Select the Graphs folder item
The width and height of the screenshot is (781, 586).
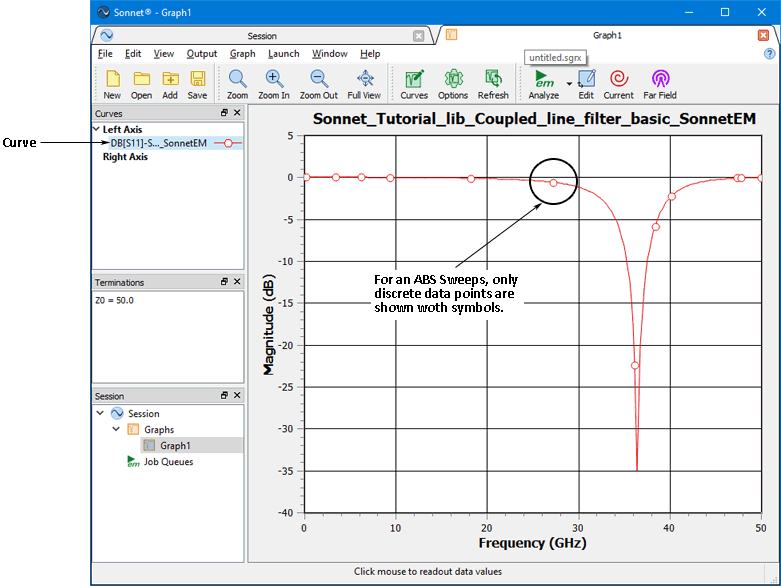pyautogui.click(x=159, y=430)
